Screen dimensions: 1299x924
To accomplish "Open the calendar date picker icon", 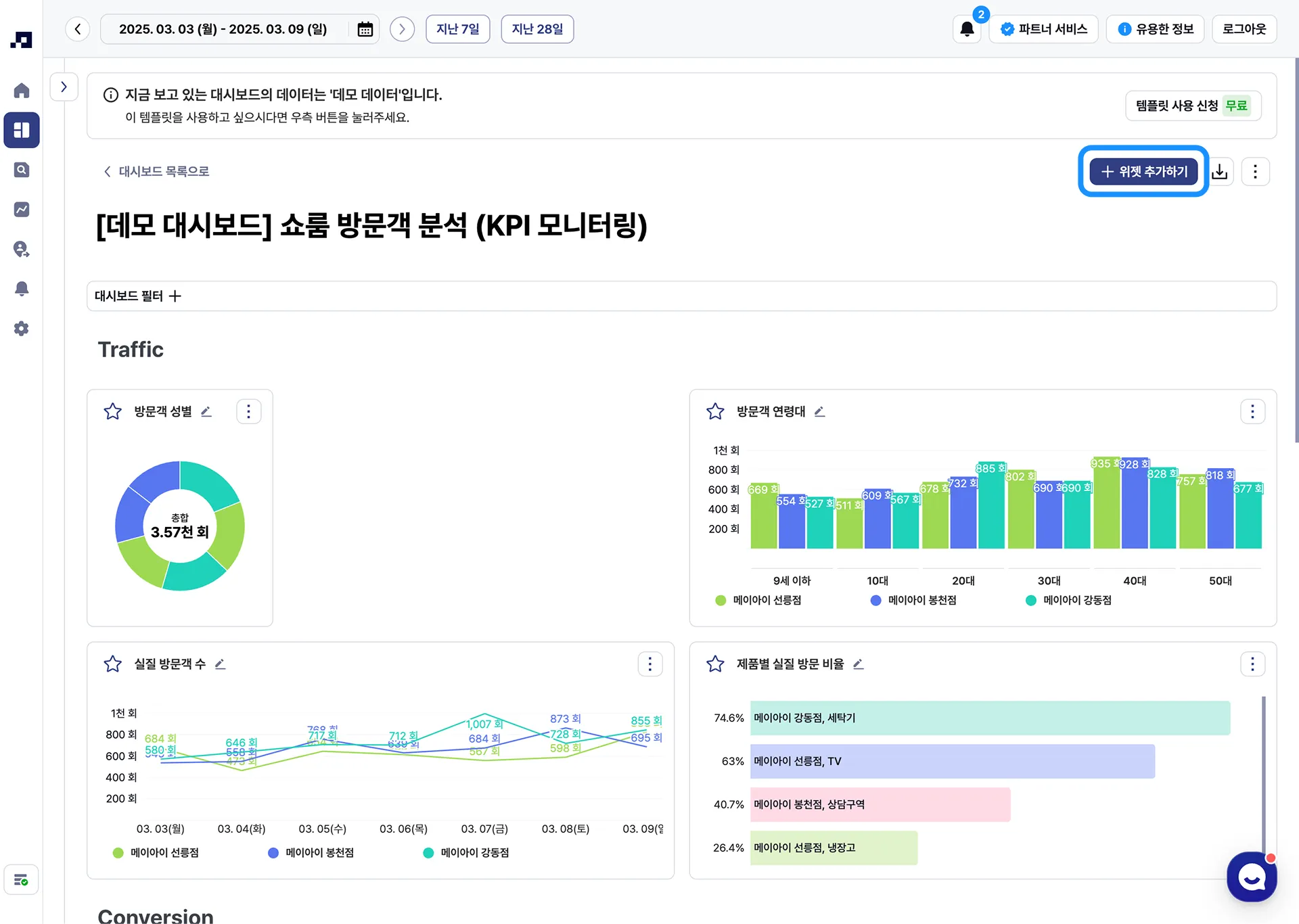I will [x=365, y=29].
